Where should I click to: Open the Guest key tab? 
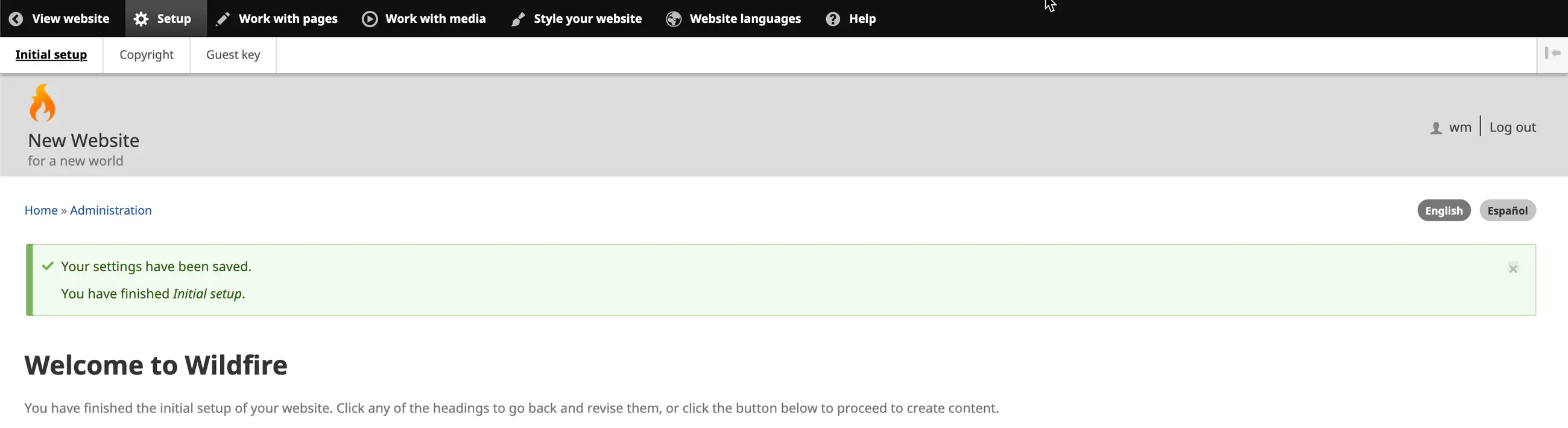tap(233, 55)
